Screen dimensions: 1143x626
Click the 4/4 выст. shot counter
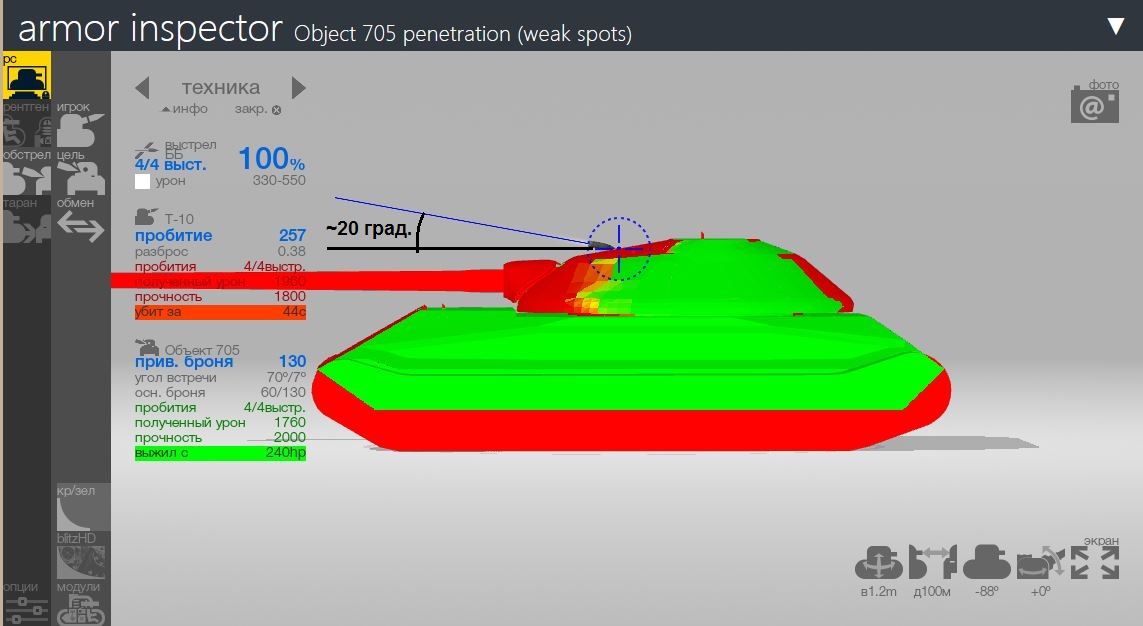[171, 165]
